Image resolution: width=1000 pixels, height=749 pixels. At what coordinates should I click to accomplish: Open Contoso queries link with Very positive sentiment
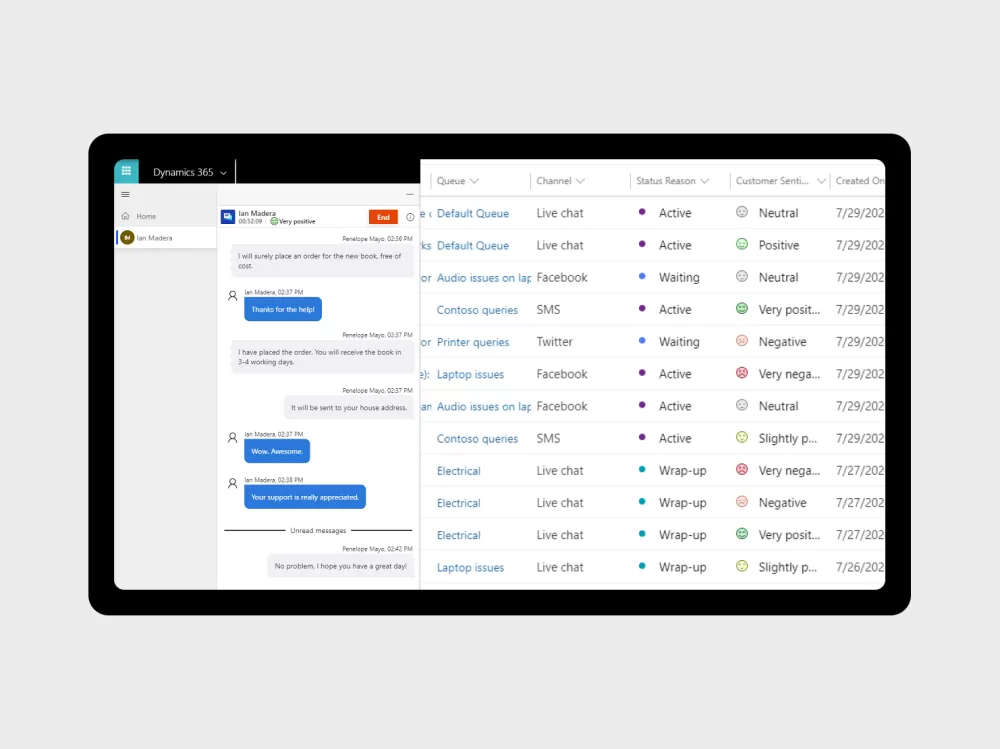click(x=477, y=310)
